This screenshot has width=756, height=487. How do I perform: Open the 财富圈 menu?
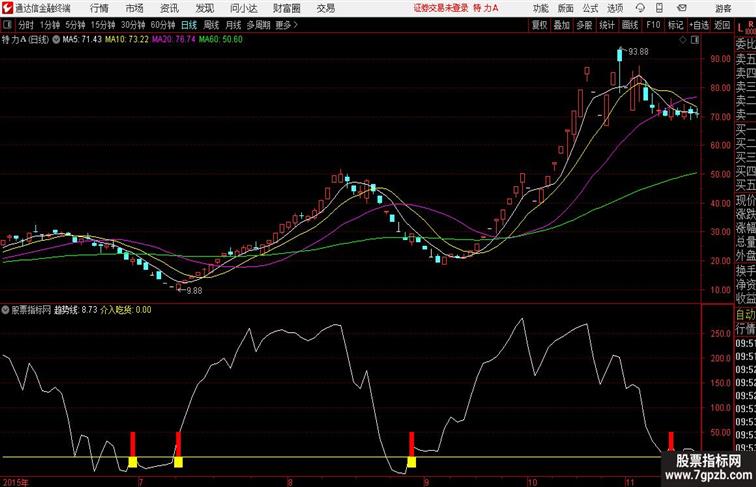tap(286, 8)
